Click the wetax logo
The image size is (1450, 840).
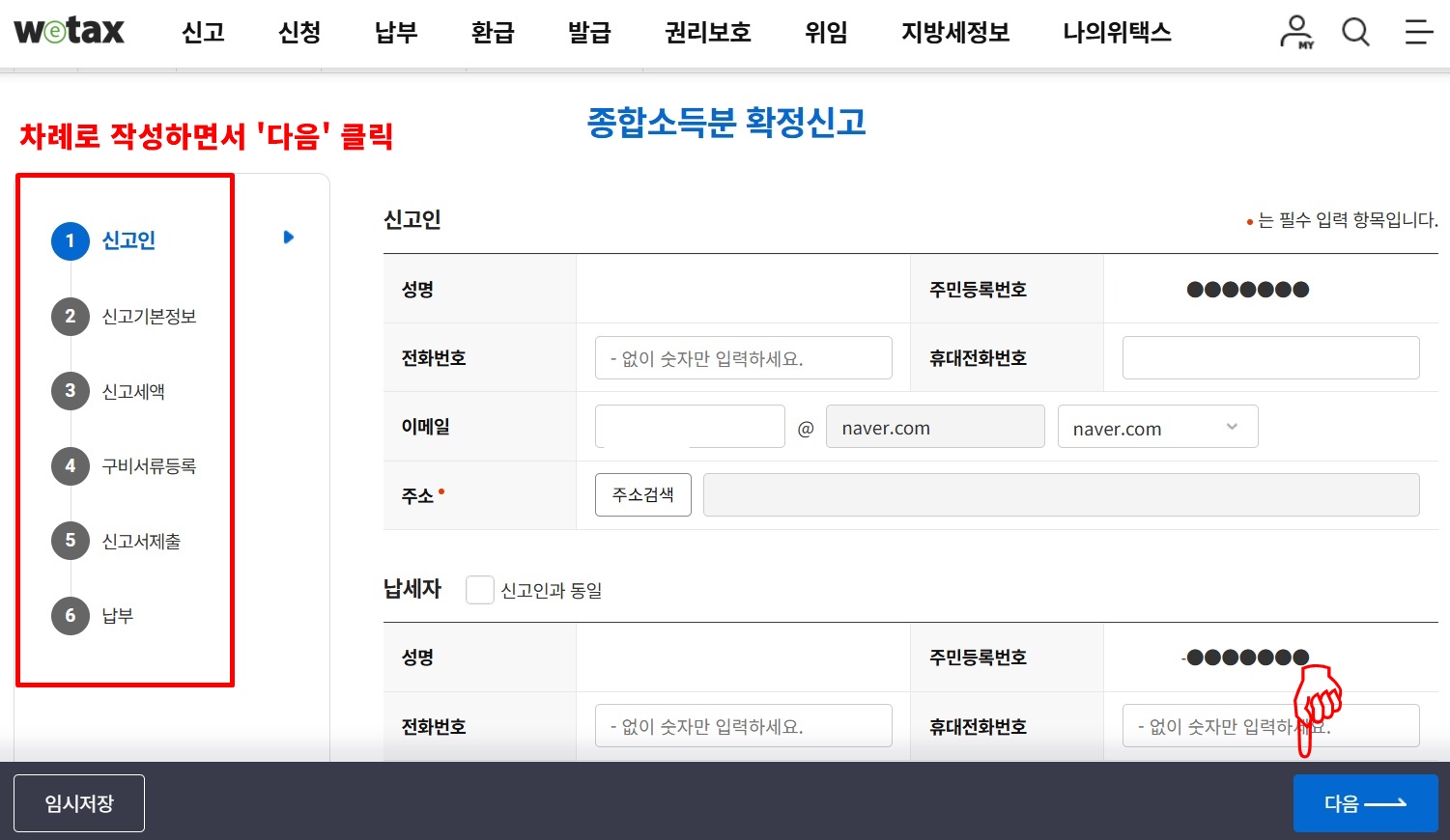click(x=69, y=31)
